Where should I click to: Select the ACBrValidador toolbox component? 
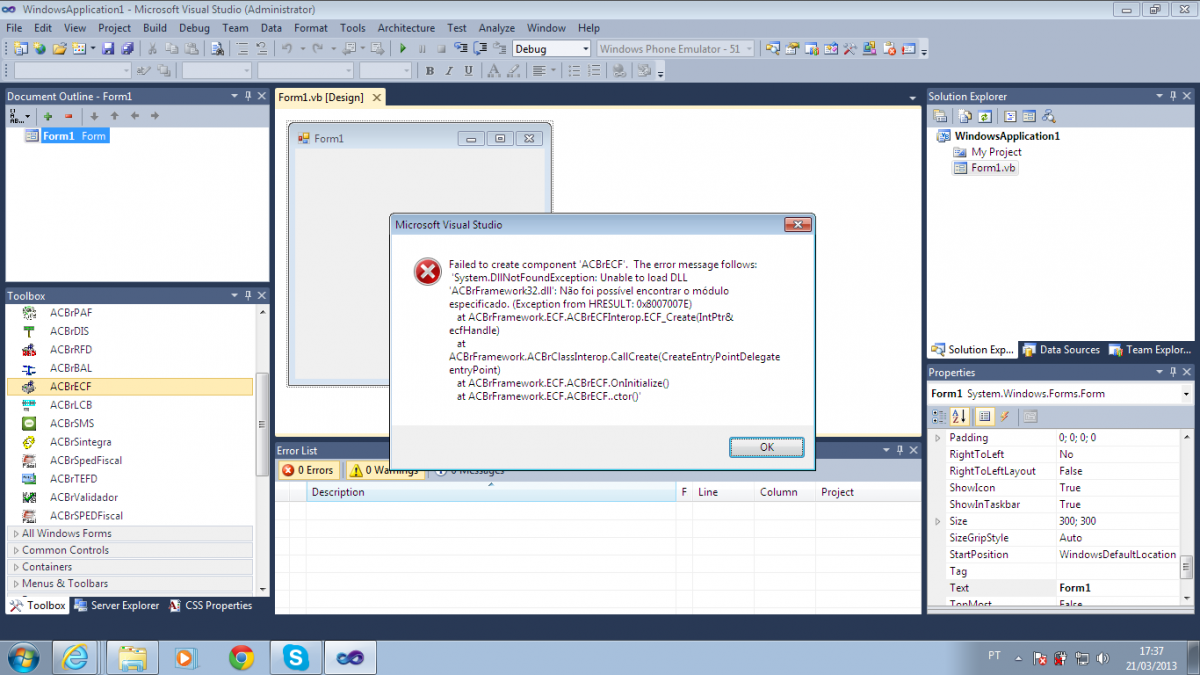[130, 497]
